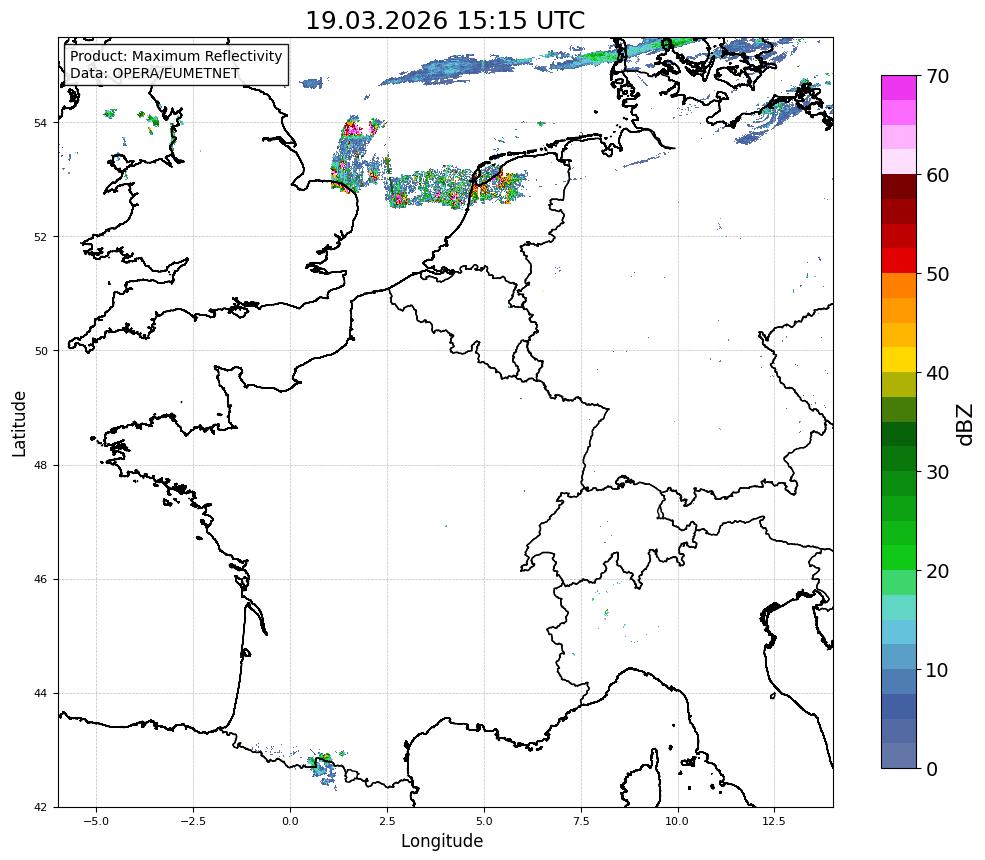Click the "Latitude" axis label
The width and height of the screenshot is (985, 860).
(x=19, y=424)
